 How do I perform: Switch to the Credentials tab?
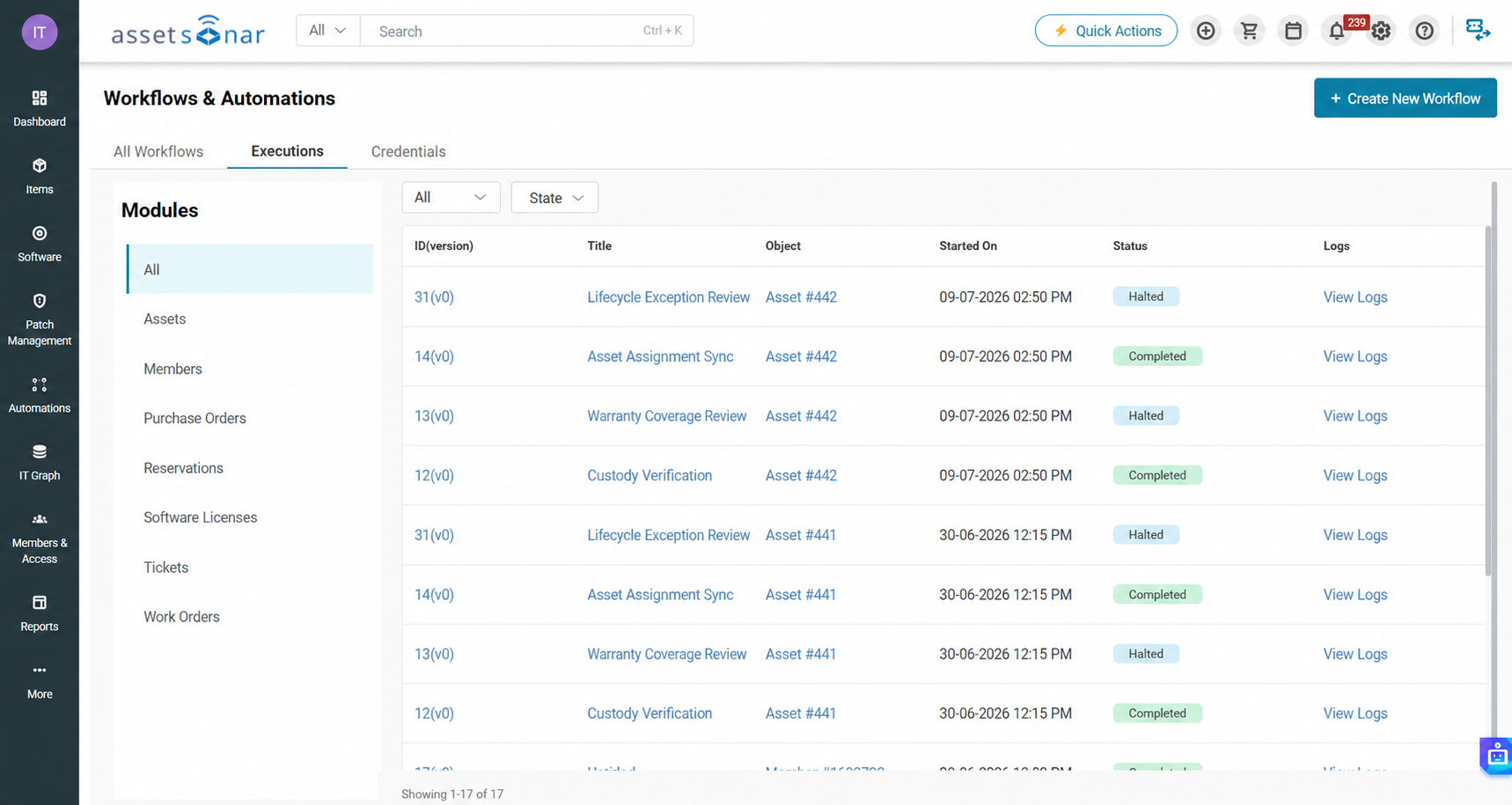coord(408,151)
